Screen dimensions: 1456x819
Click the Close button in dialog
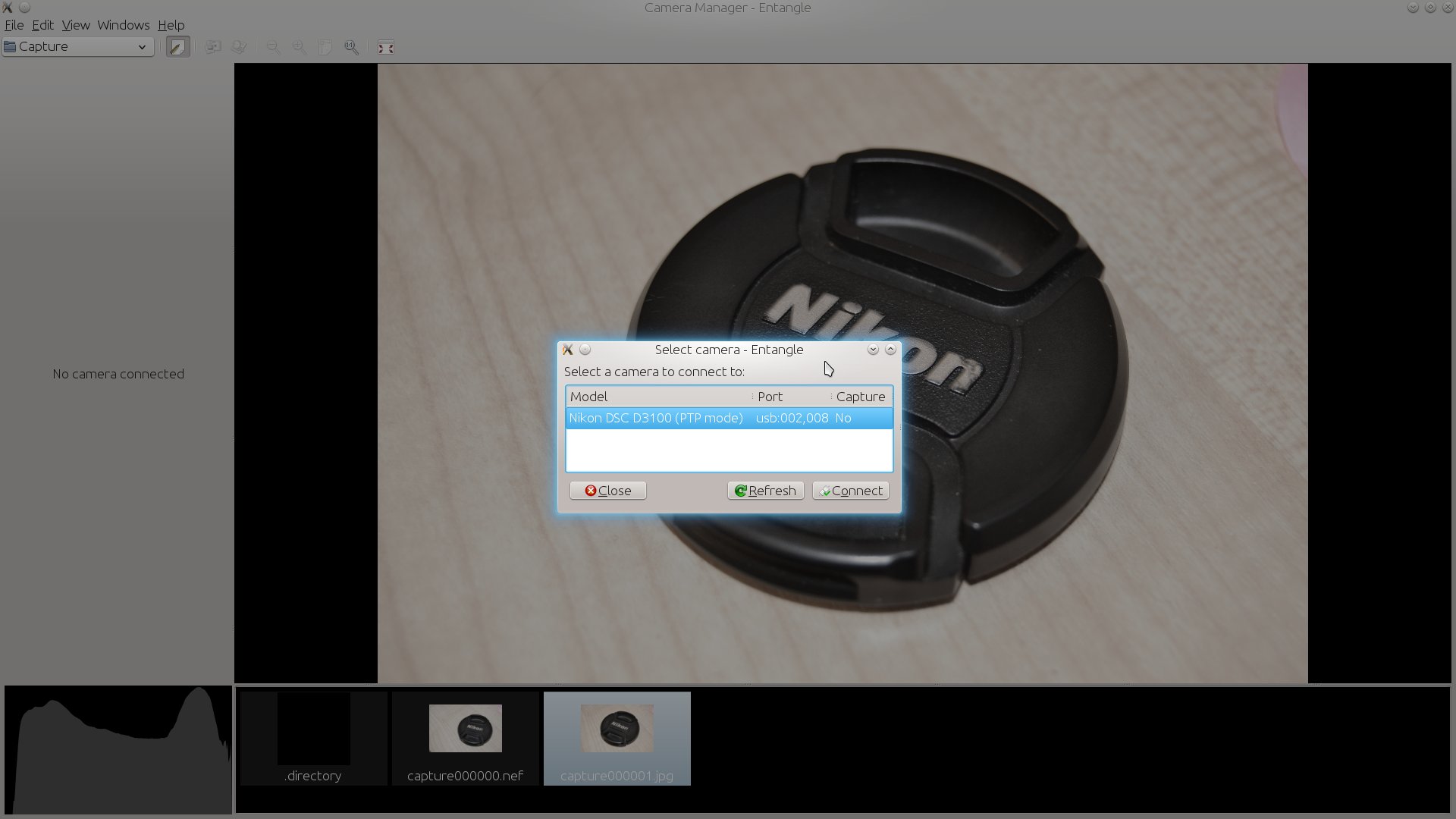pyautogui.click(x=608, y=491)
